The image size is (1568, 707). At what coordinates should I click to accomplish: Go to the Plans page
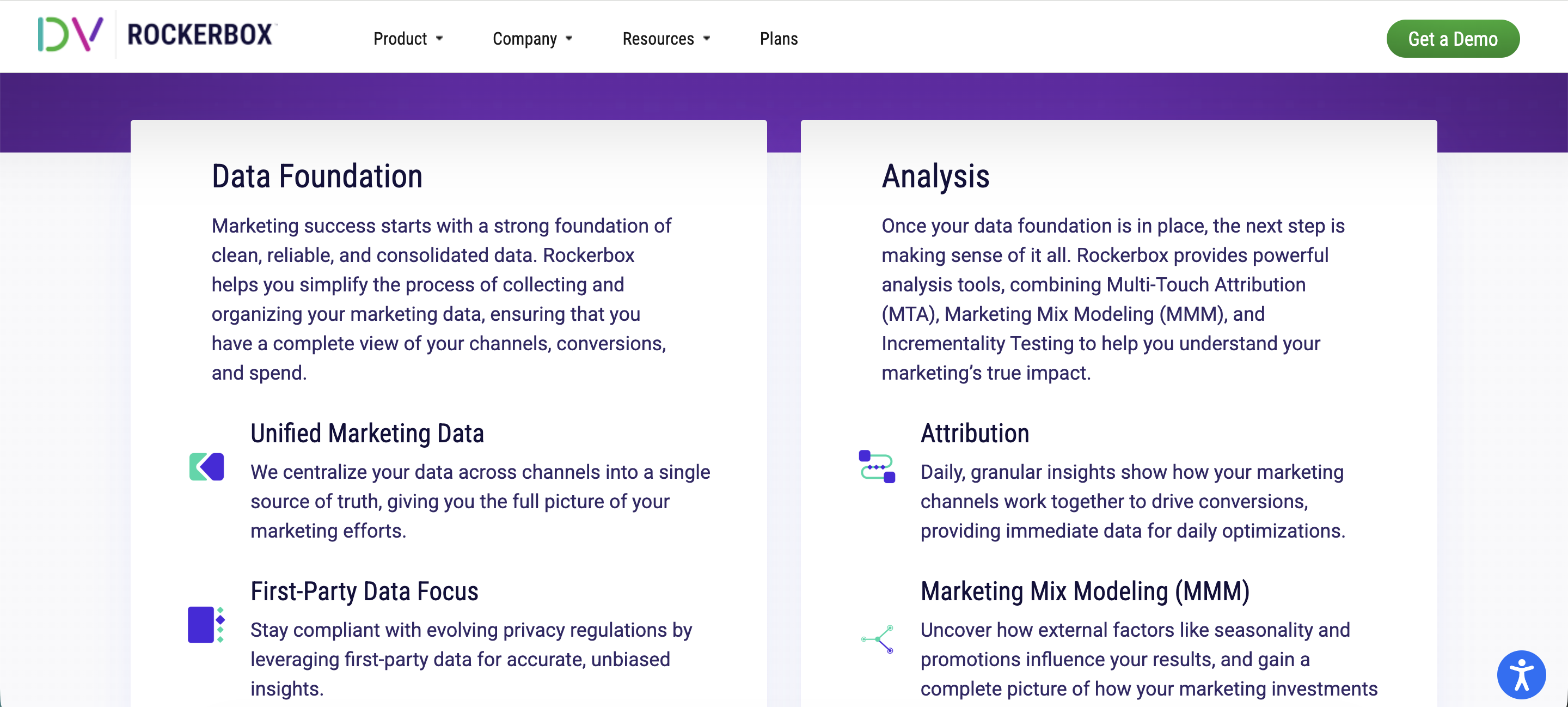click(x=779, y=38)
